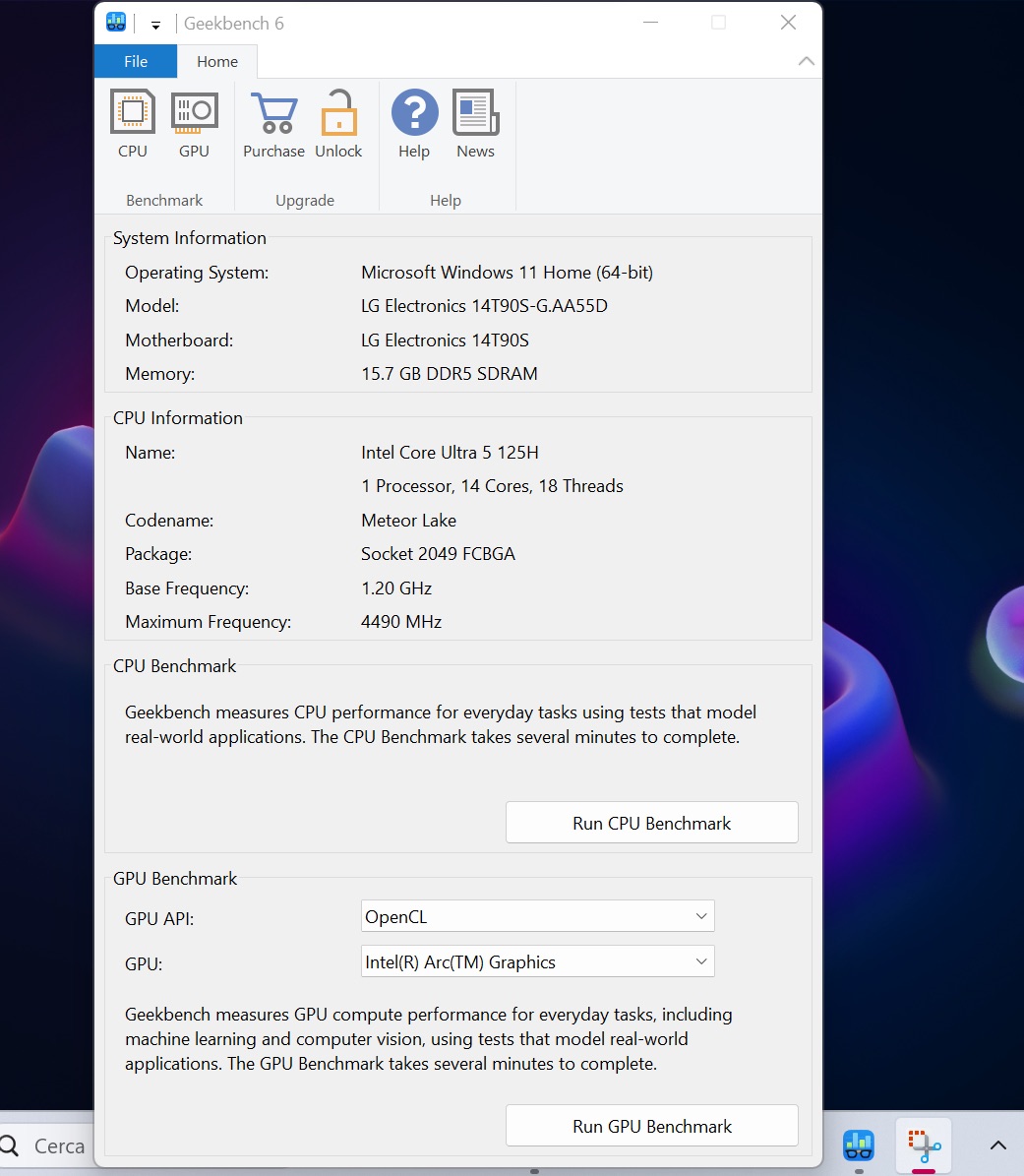Click Geekbench app icon in title bar
The height and width of the screenshot is (1176, 1024).
(116, 23)
